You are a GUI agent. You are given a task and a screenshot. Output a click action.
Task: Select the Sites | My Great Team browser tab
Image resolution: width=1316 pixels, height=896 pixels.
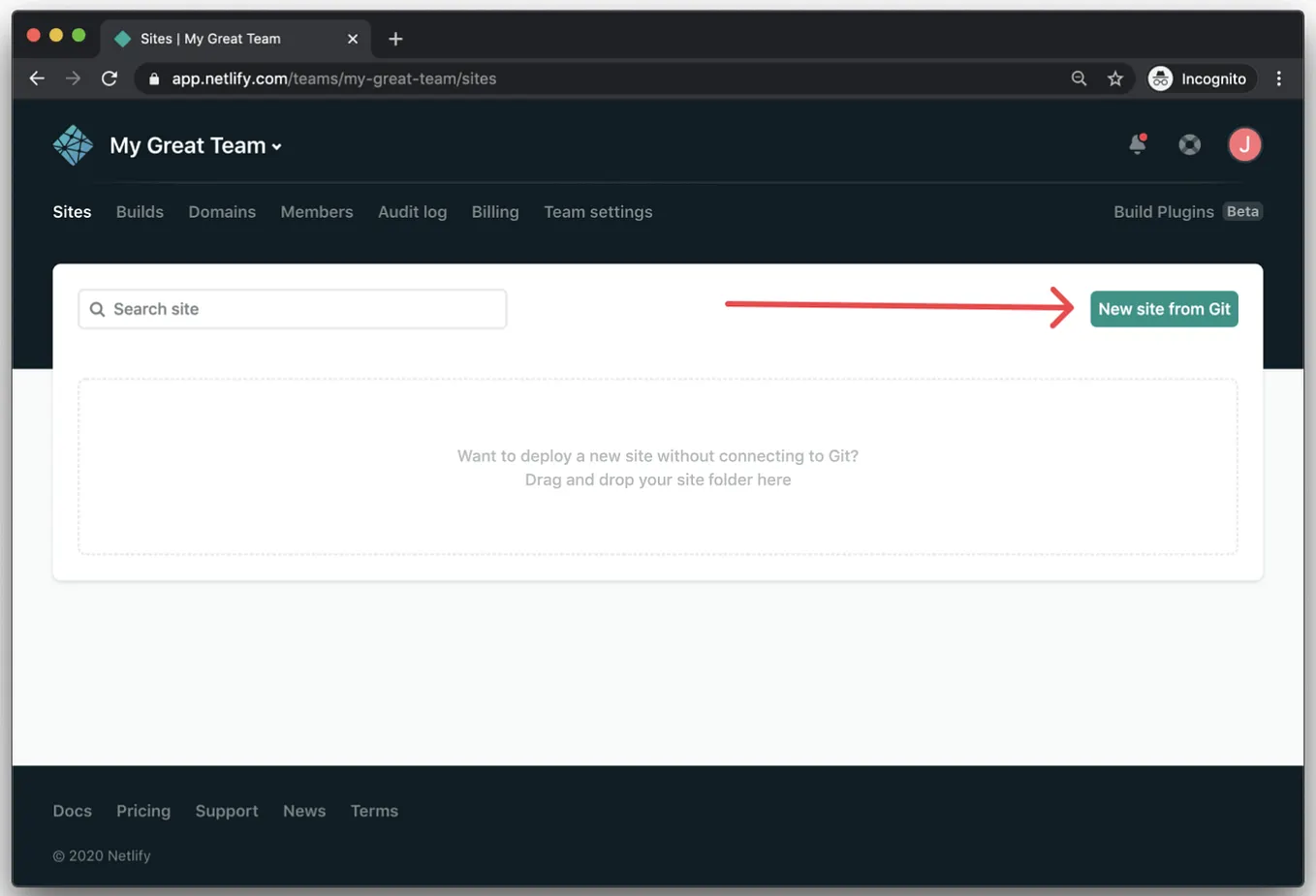point(235,39)
